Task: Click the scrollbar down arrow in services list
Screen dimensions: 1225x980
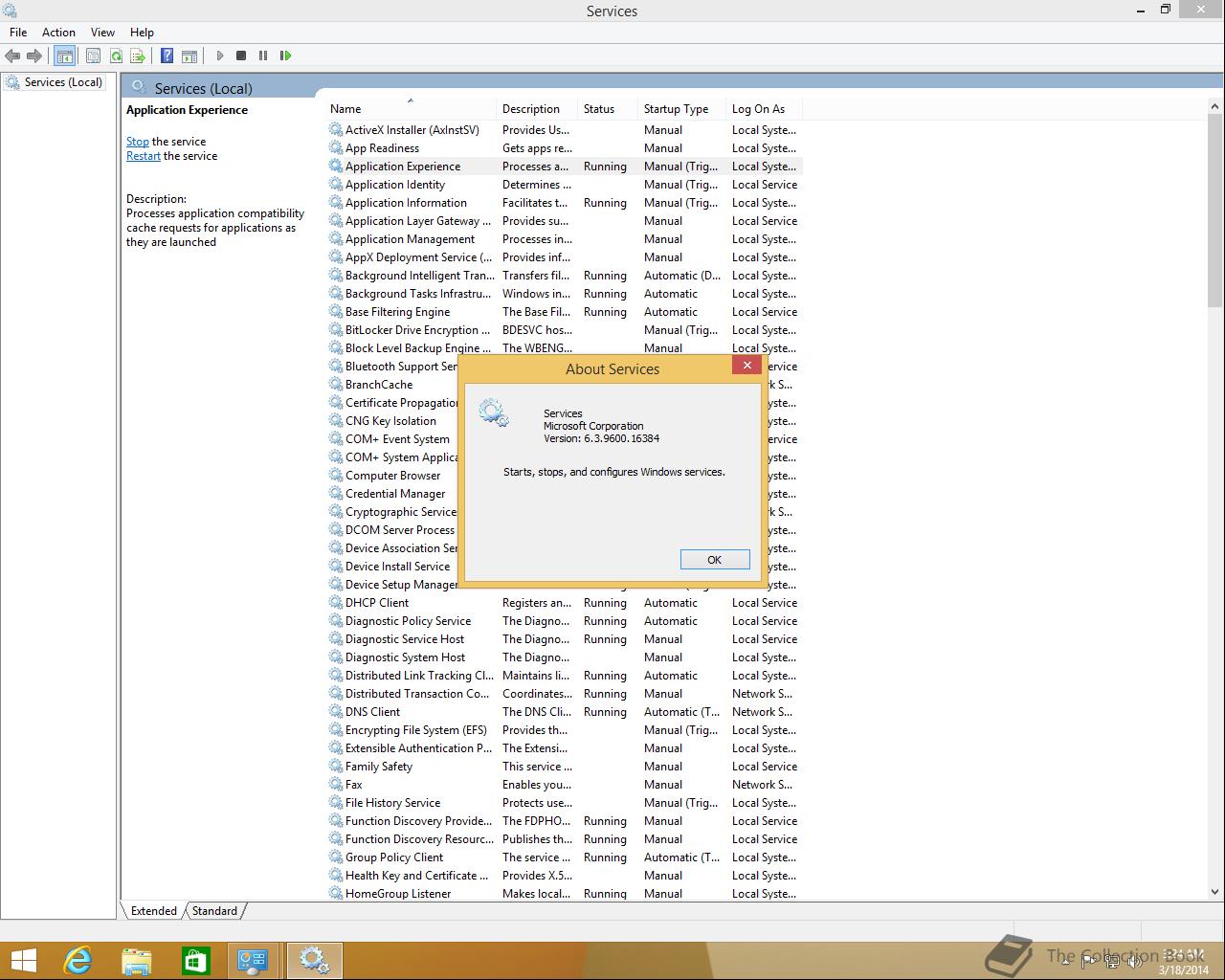Action: [1215, 891]
